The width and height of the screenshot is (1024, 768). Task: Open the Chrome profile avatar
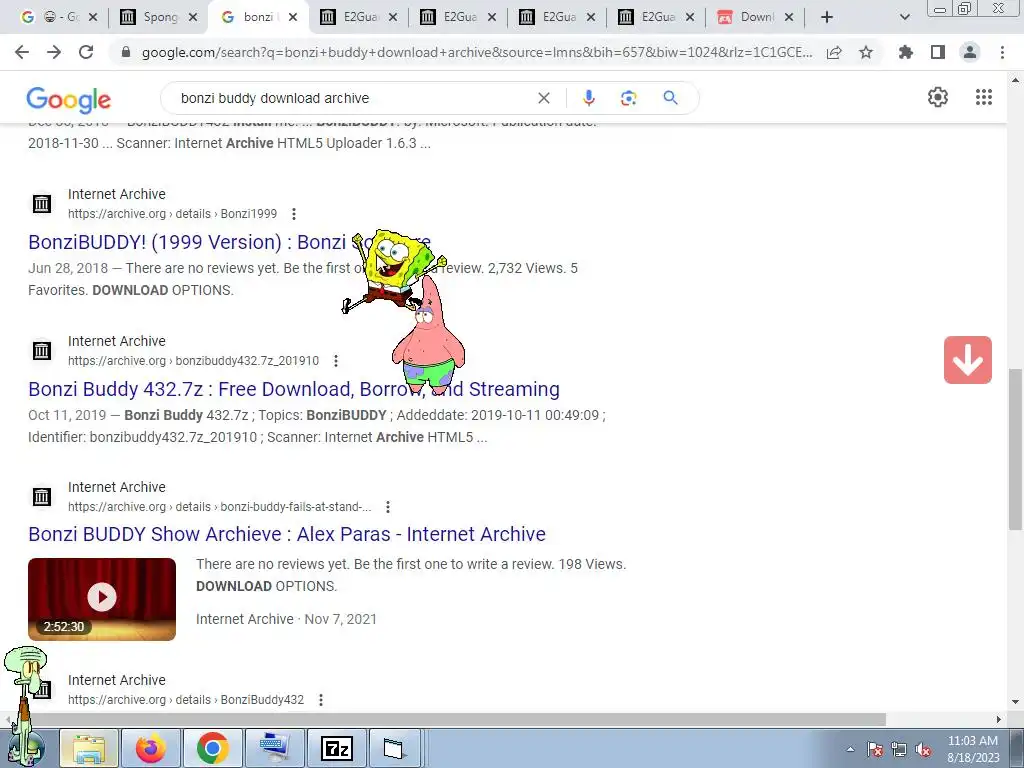[970, 52]
